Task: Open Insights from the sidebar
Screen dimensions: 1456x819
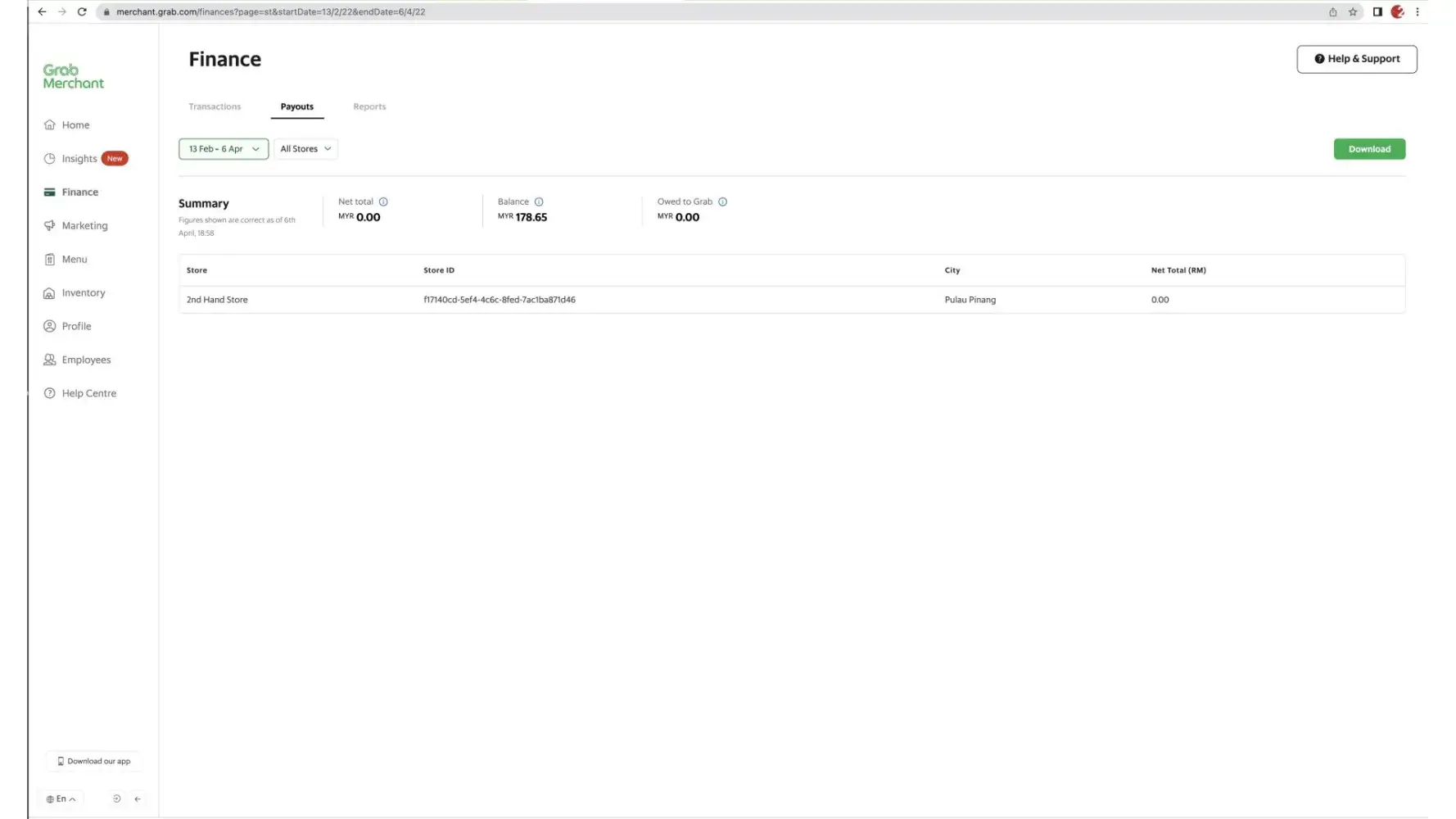Action: [x=79, y=159]
